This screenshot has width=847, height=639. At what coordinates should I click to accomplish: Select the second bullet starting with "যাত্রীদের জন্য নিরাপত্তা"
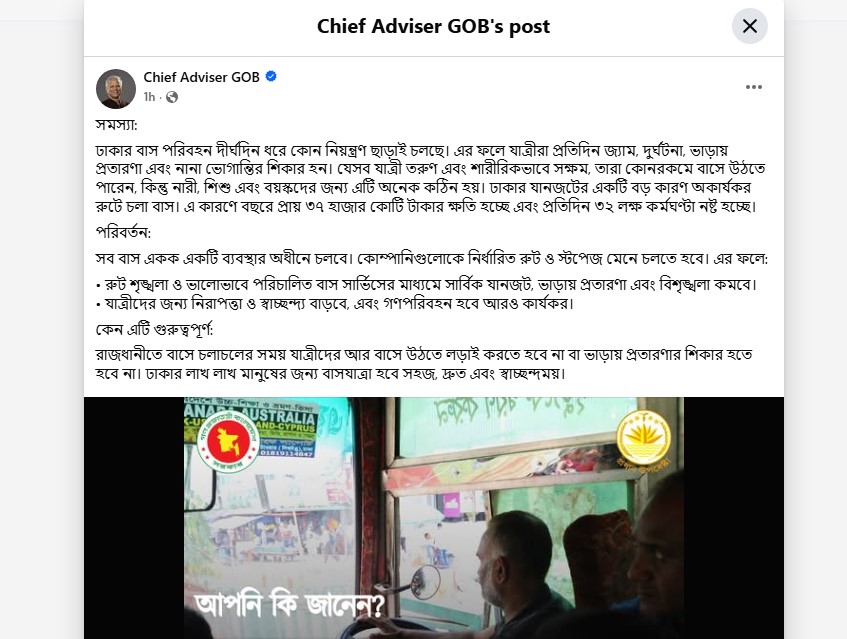pos(334,304)
